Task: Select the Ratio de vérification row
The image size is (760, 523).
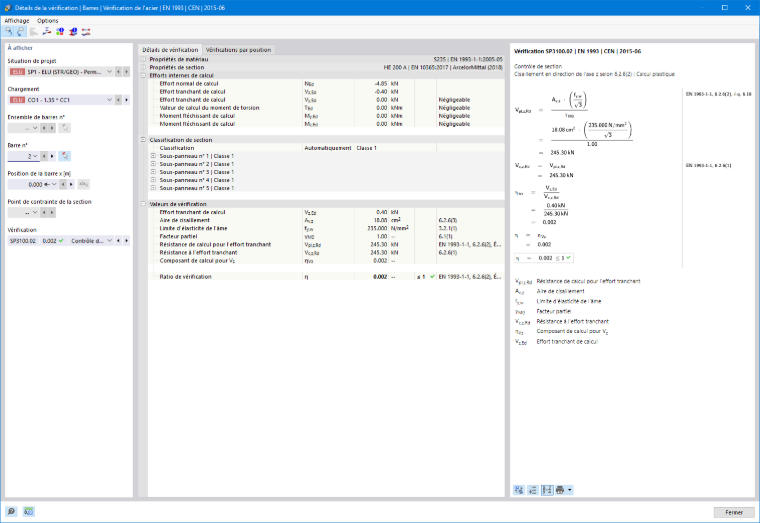Action: pos(326,277)
